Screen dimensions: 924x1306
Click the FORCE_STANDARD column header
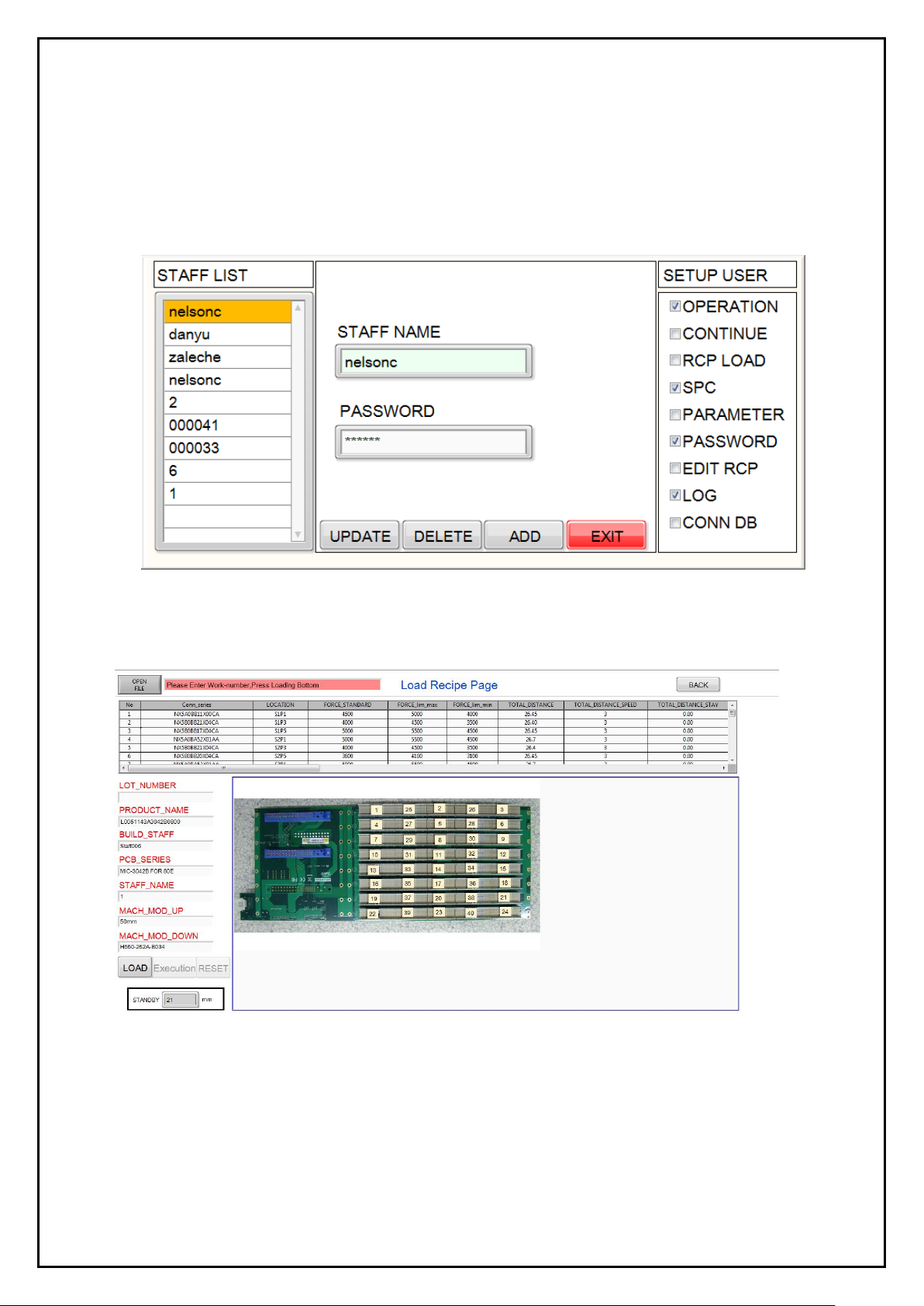pyautogui.click(x=347, y=705)
